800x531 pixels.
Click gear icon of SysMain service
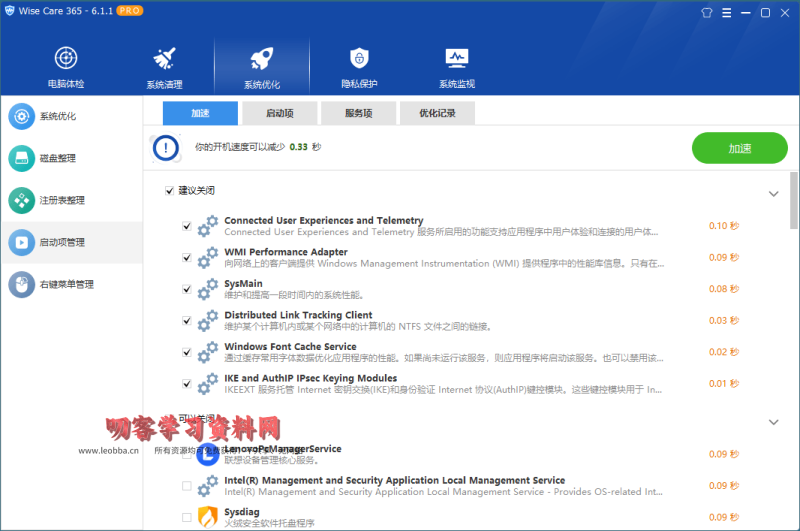coord(208,289)
